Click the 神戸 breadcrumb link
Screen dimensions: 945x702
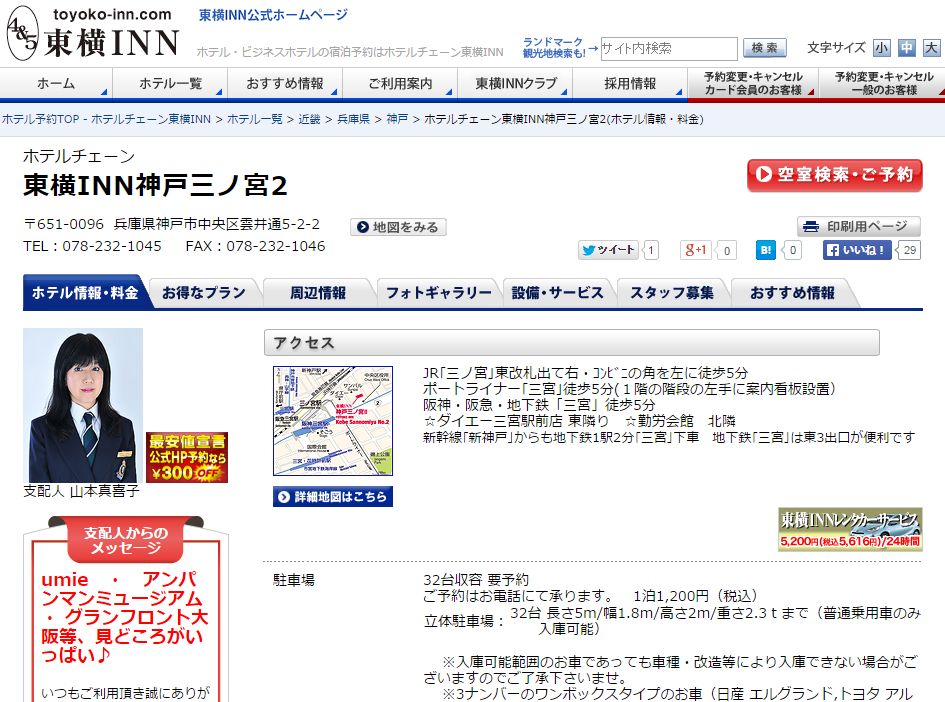397,119
